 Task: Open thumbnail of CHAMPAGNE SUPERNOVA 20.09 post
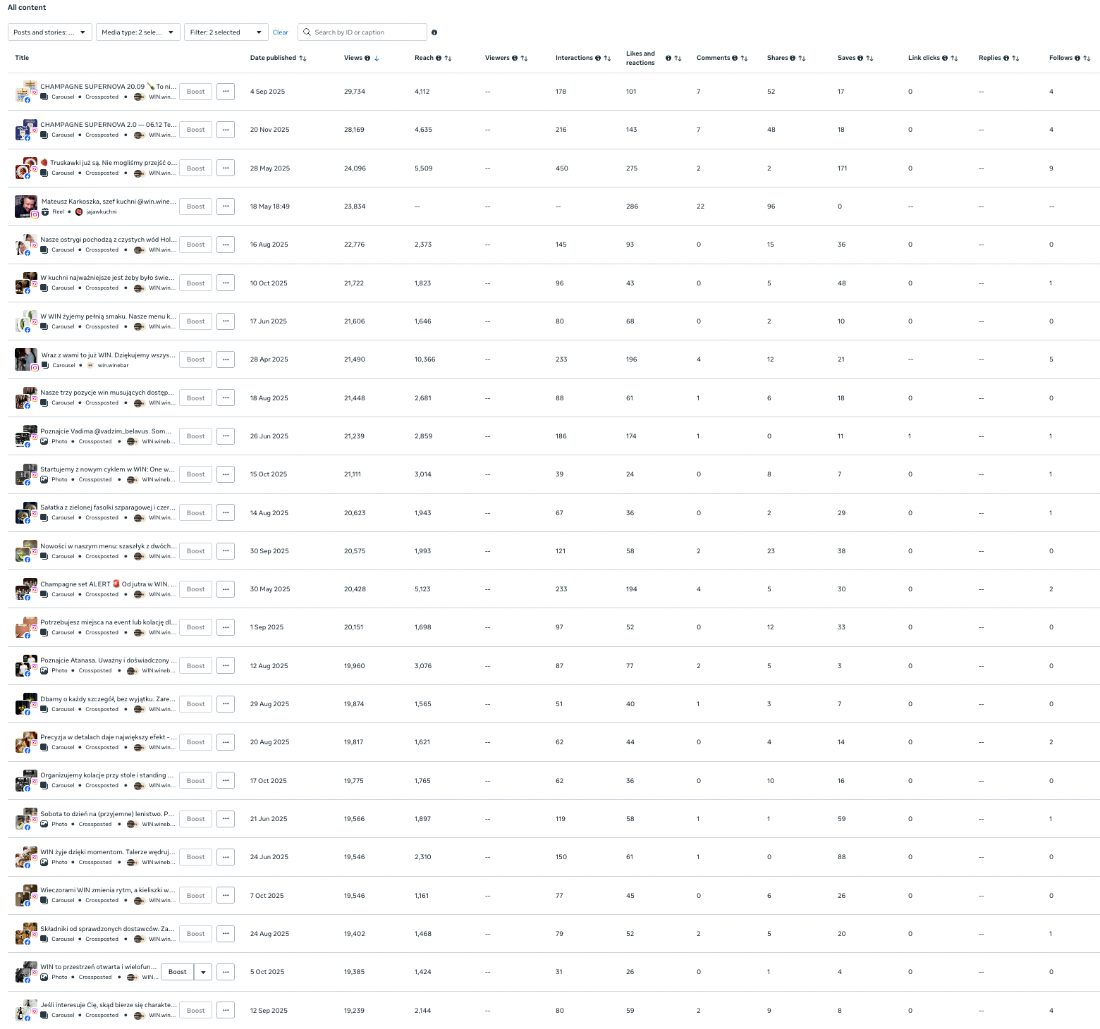tap(26, 91)
